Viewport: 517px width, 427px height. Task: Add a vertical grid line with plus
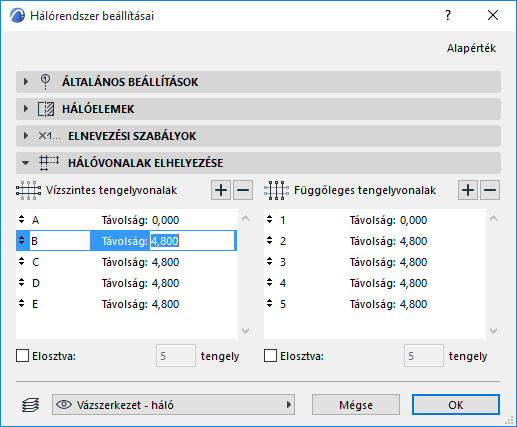tap(468, 190)
